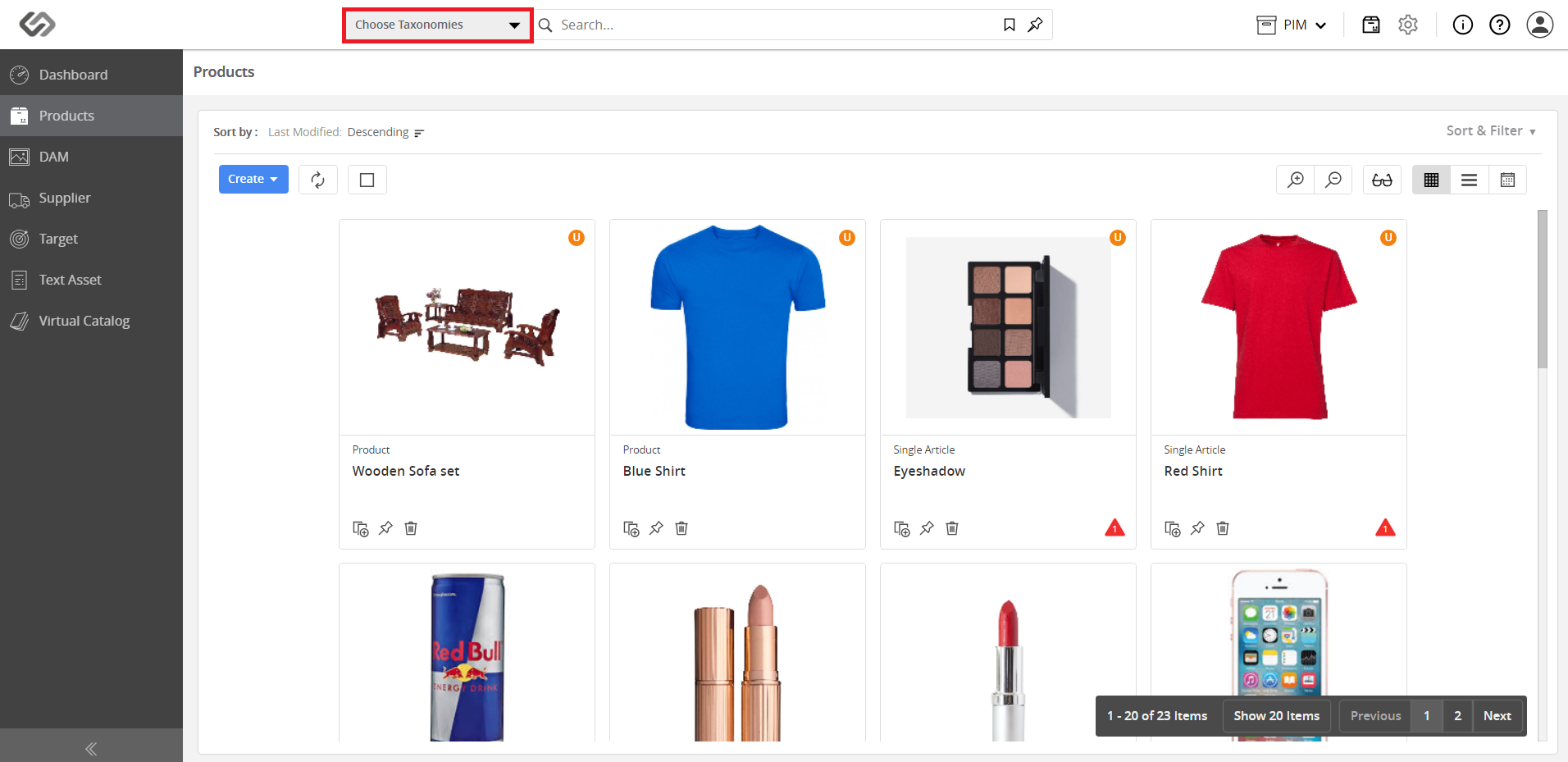Click the copy icon on Blue Shirt
This screenshot has width=1568, height=762.
point(631,528)
